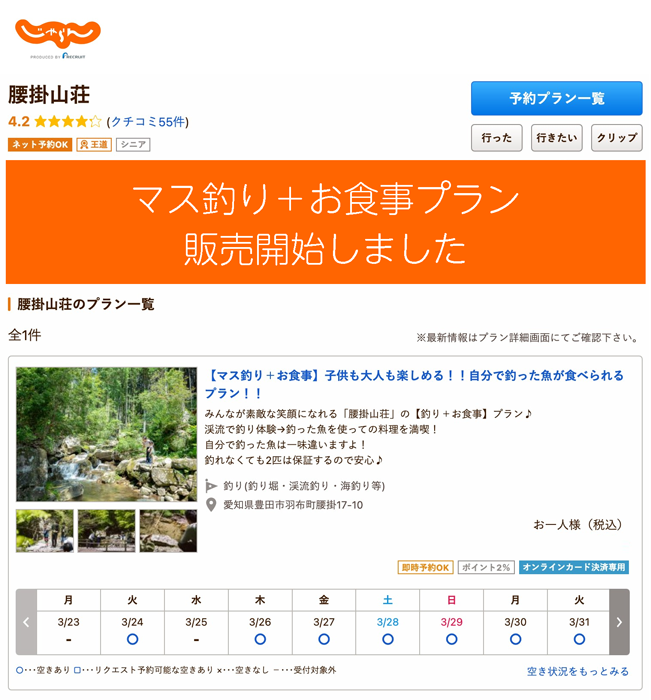Screen dimensions: 651x700
Task: Open middle small thumbnail with fence
Action: click(x=106, y=531)
